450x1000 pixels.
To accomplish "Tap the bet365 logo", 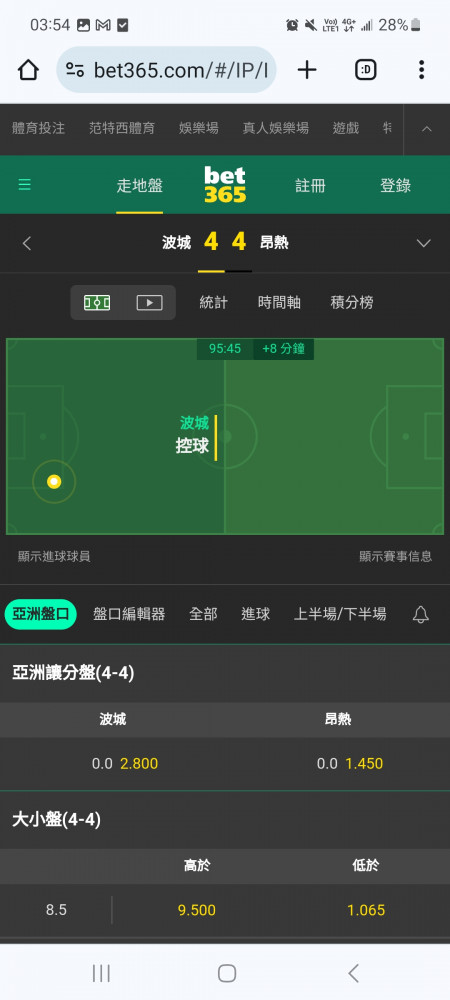I will [x=225, y=184].
